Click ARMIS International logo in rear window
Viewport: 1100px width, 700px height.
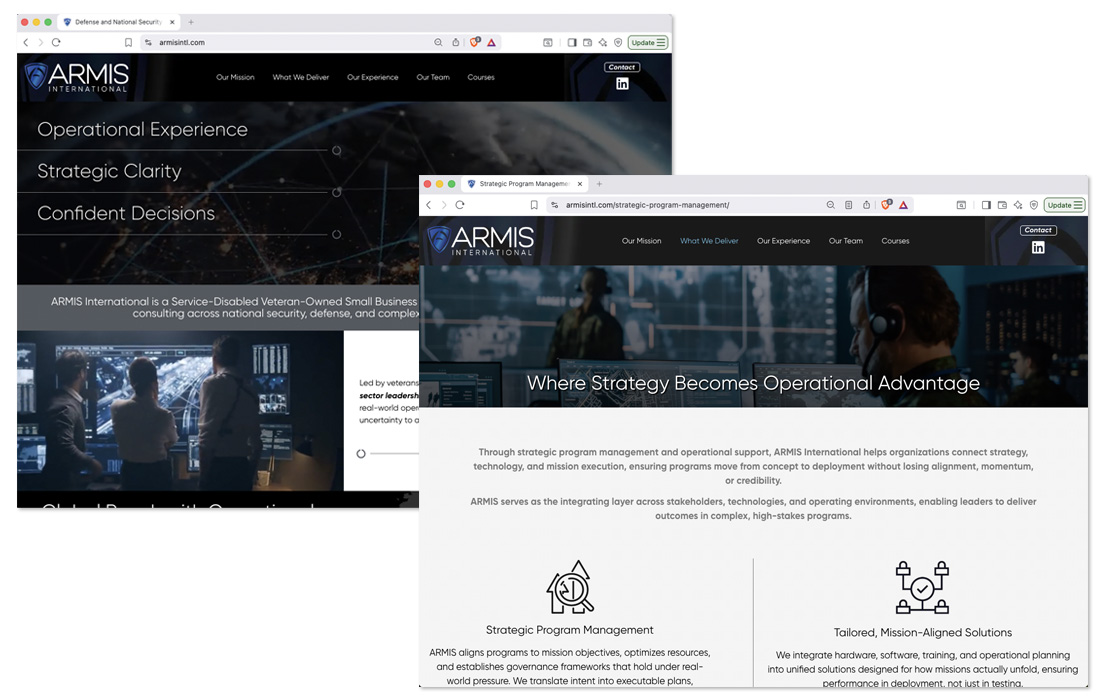click(x=76, y=77)
